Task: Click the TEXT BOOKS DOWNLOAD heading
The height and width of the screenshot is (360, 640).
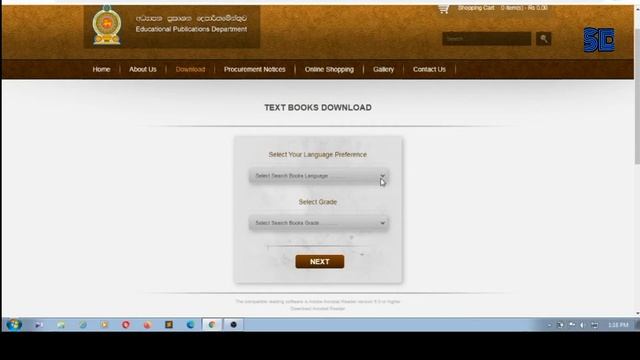Action: (x=318, y=107)
